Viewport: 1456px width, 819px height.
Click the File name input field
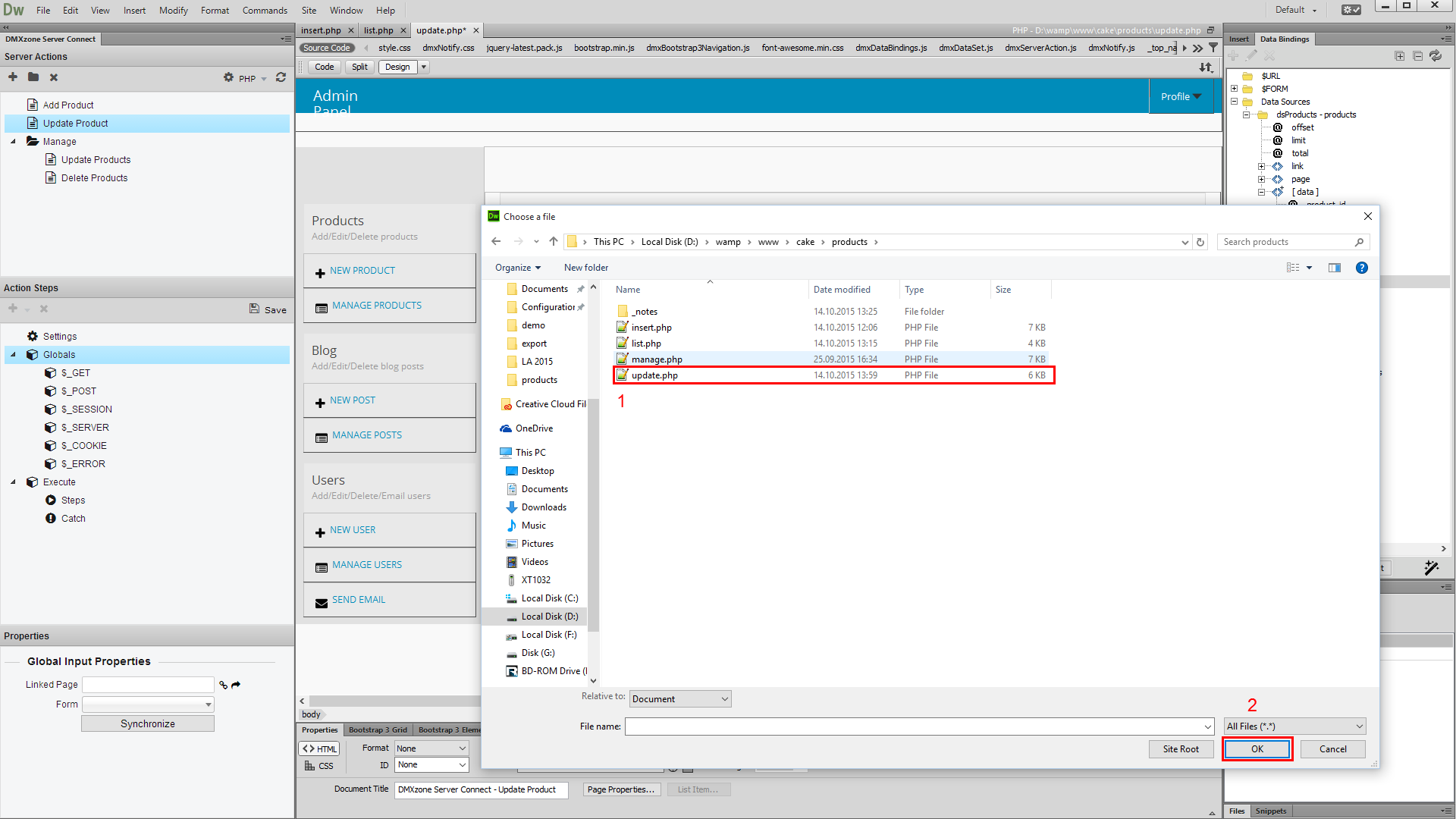coord(919,726)
